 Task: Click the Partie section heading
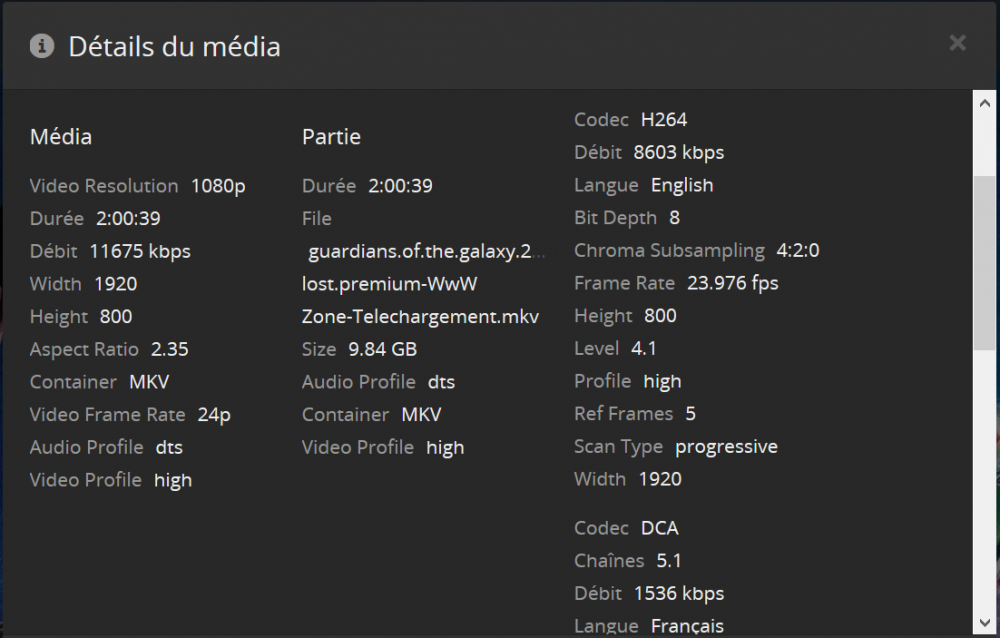(331, 137)
